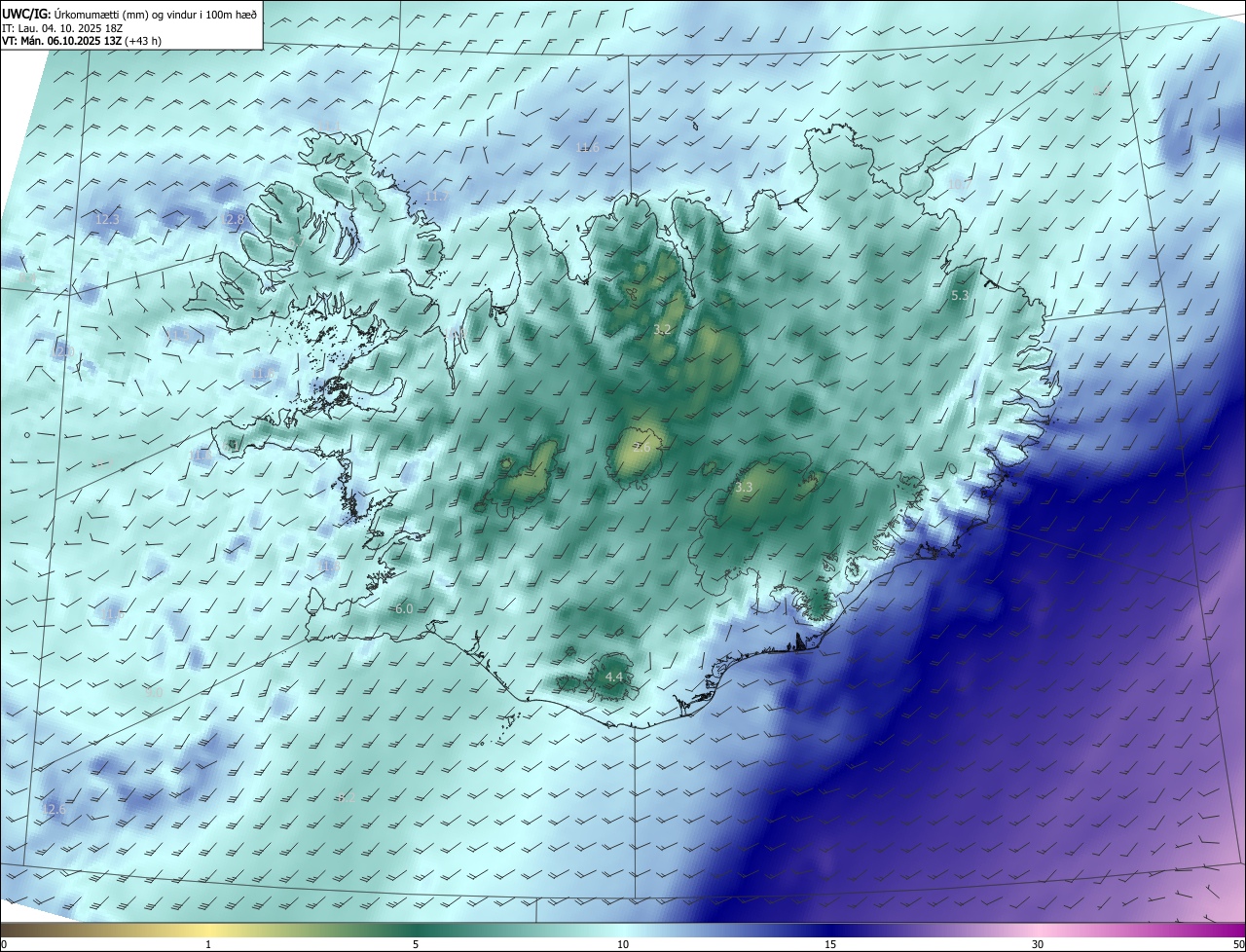Screen dimensions: 1246x952
Task: Click the 3.2 value over northern highlands
Action: (662, 330)
